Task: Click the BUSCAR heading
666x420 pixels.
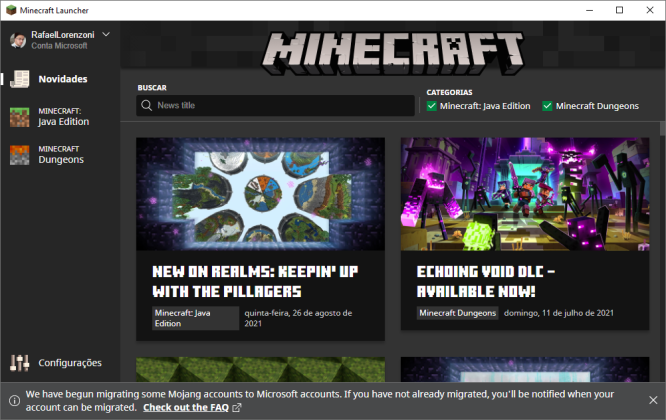Action: (x=152, y=87)
